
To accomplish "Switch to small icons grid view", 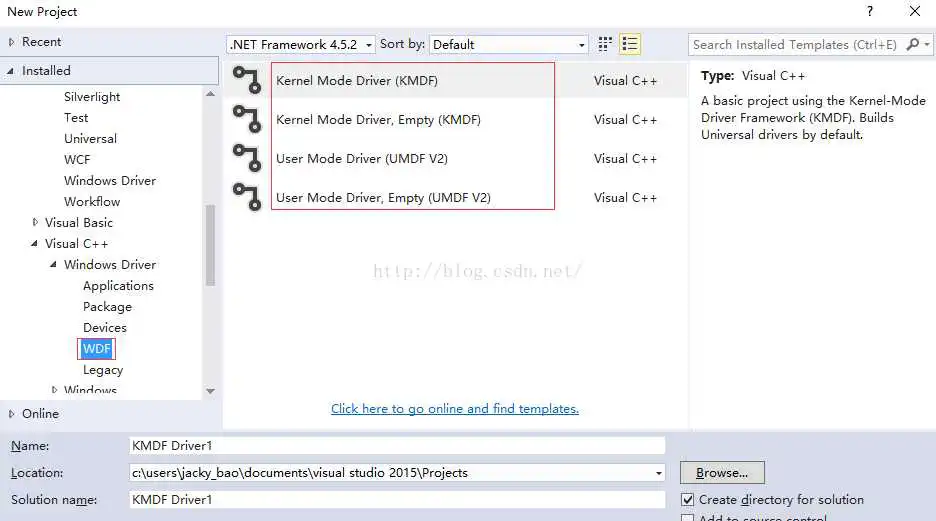I will click(605, 44).
